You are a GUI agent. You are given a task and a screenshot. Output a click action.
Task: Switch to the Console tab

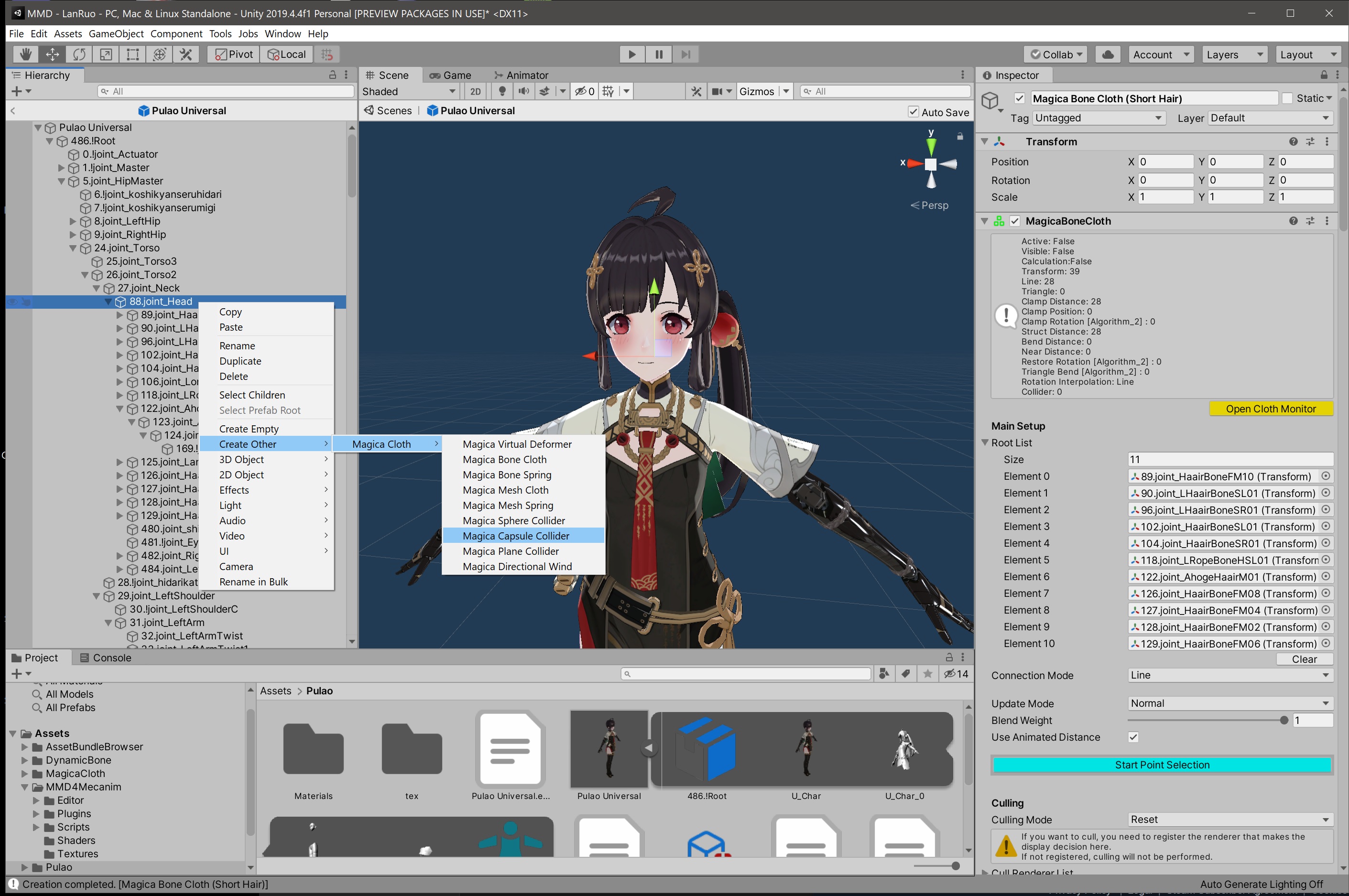(106, 658)
